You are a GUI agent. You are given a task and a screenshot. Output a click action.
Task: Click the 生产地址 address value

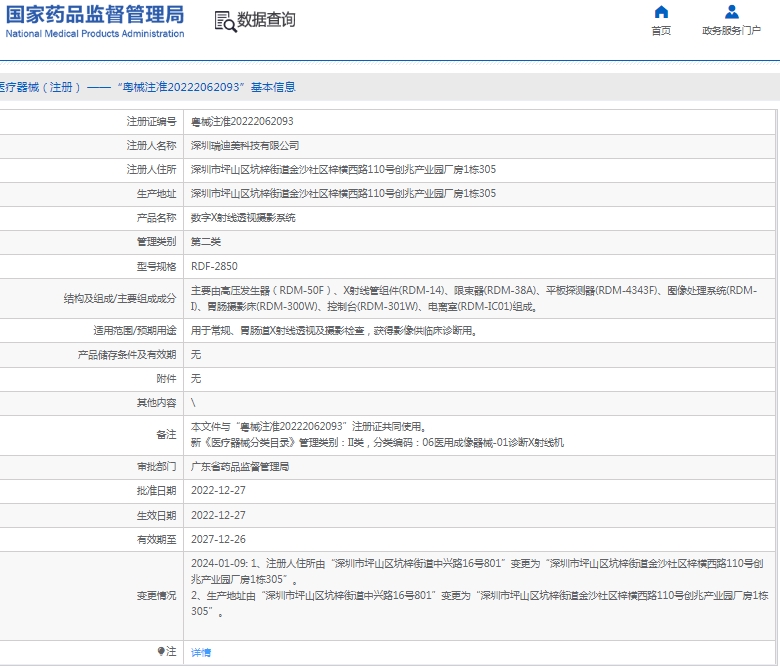pos(343,193)
